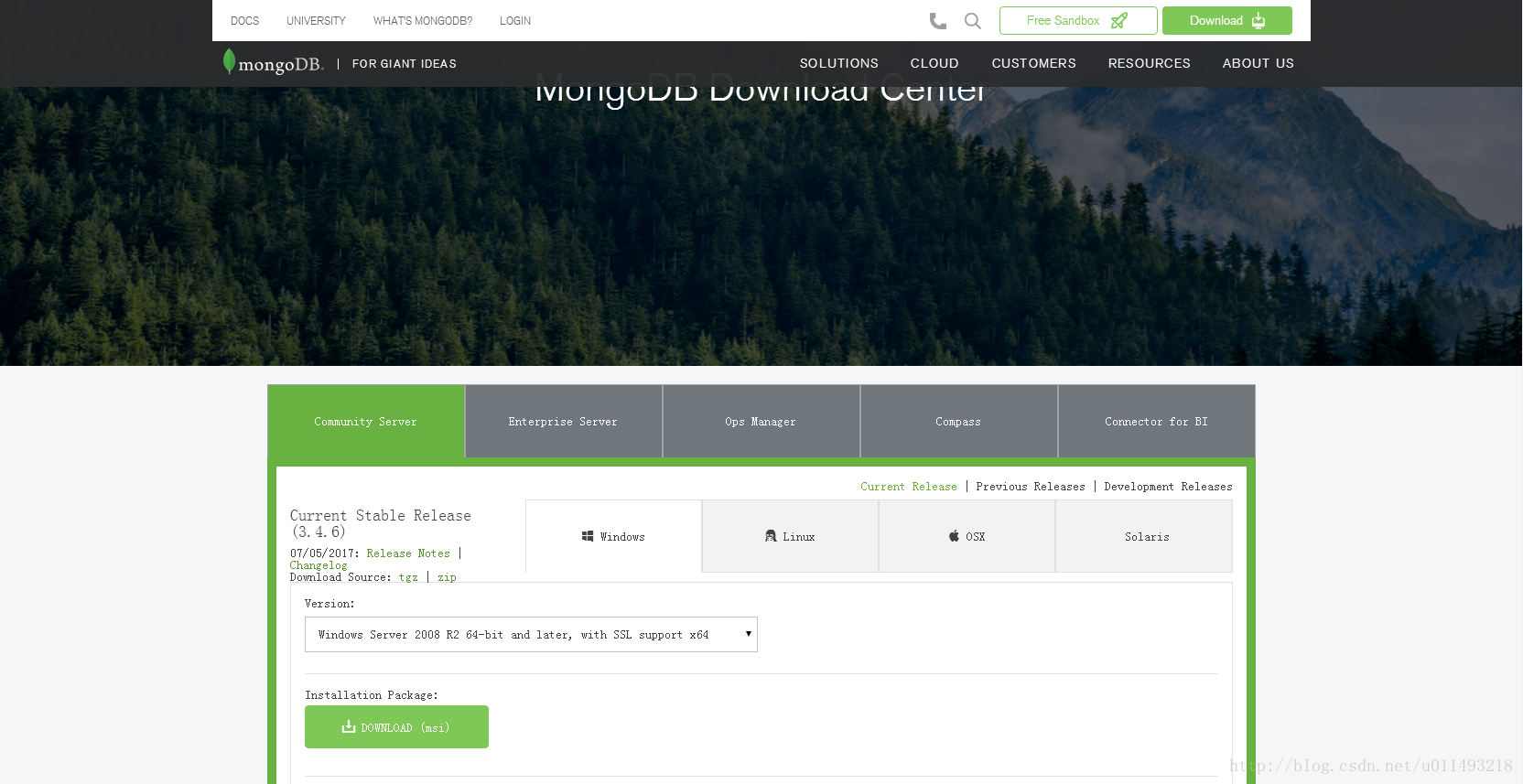Open the CLOUD navigation menu
This screenshot has height=784, width=1523.
(934, 63)
